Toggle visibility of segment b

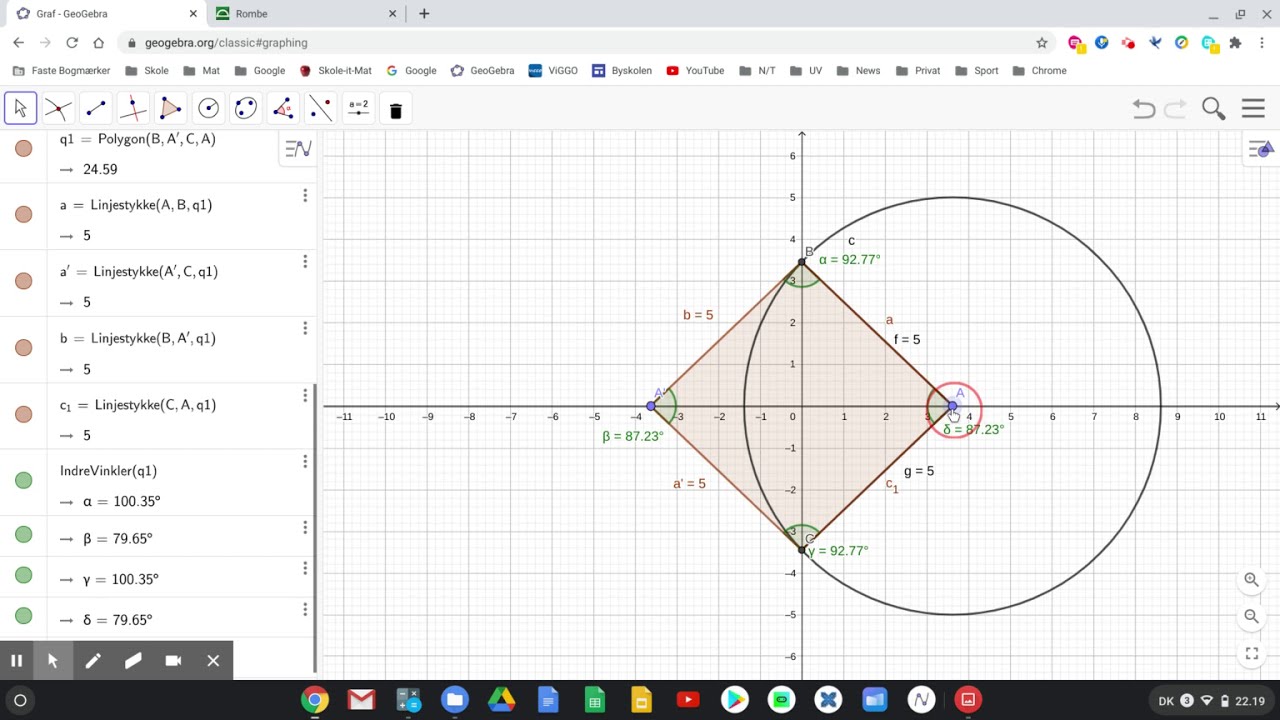point(24,348)
